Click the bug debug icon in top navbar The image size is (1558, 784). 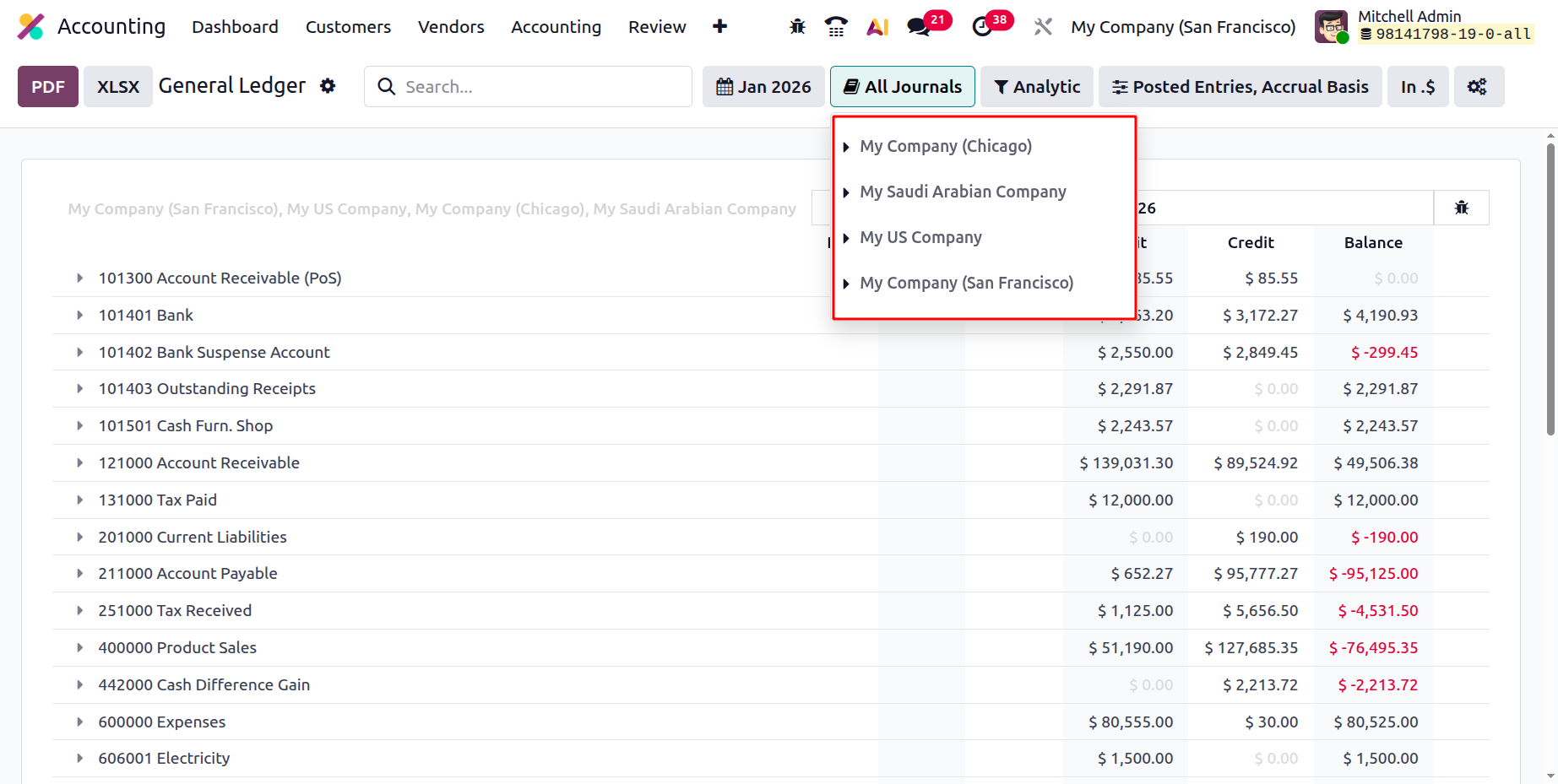tap(797, 27)
